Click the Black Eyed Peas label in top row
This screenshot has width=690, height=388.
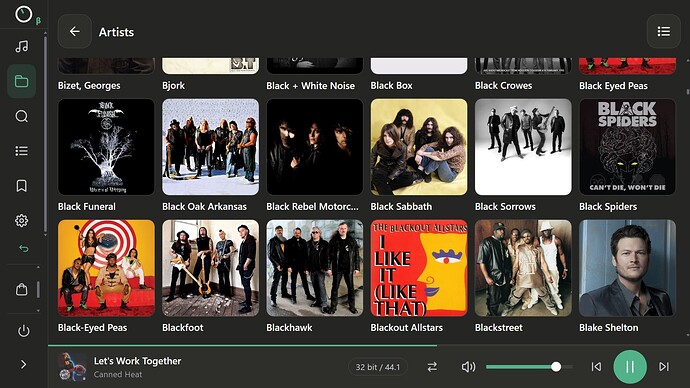pos(613,86)
